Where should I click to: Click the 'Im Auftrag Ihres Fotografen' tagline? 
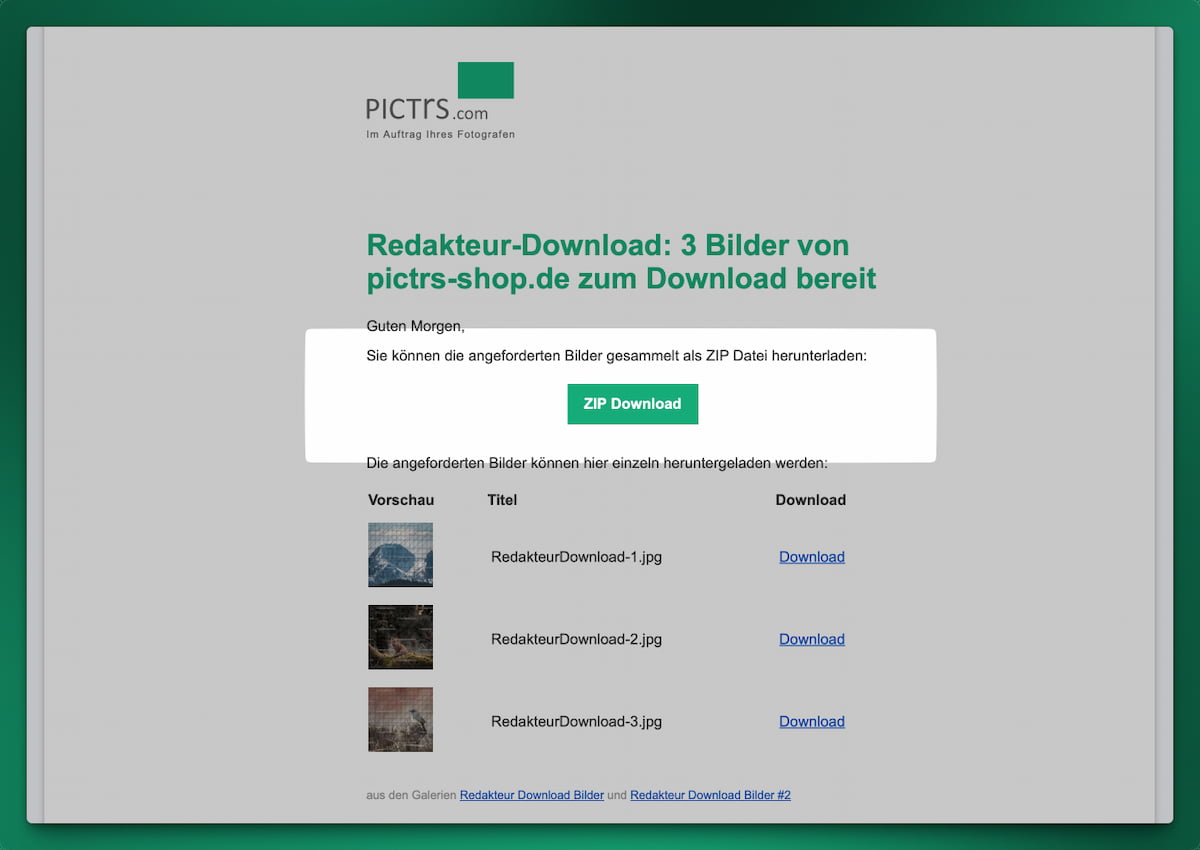pos(440,134)
